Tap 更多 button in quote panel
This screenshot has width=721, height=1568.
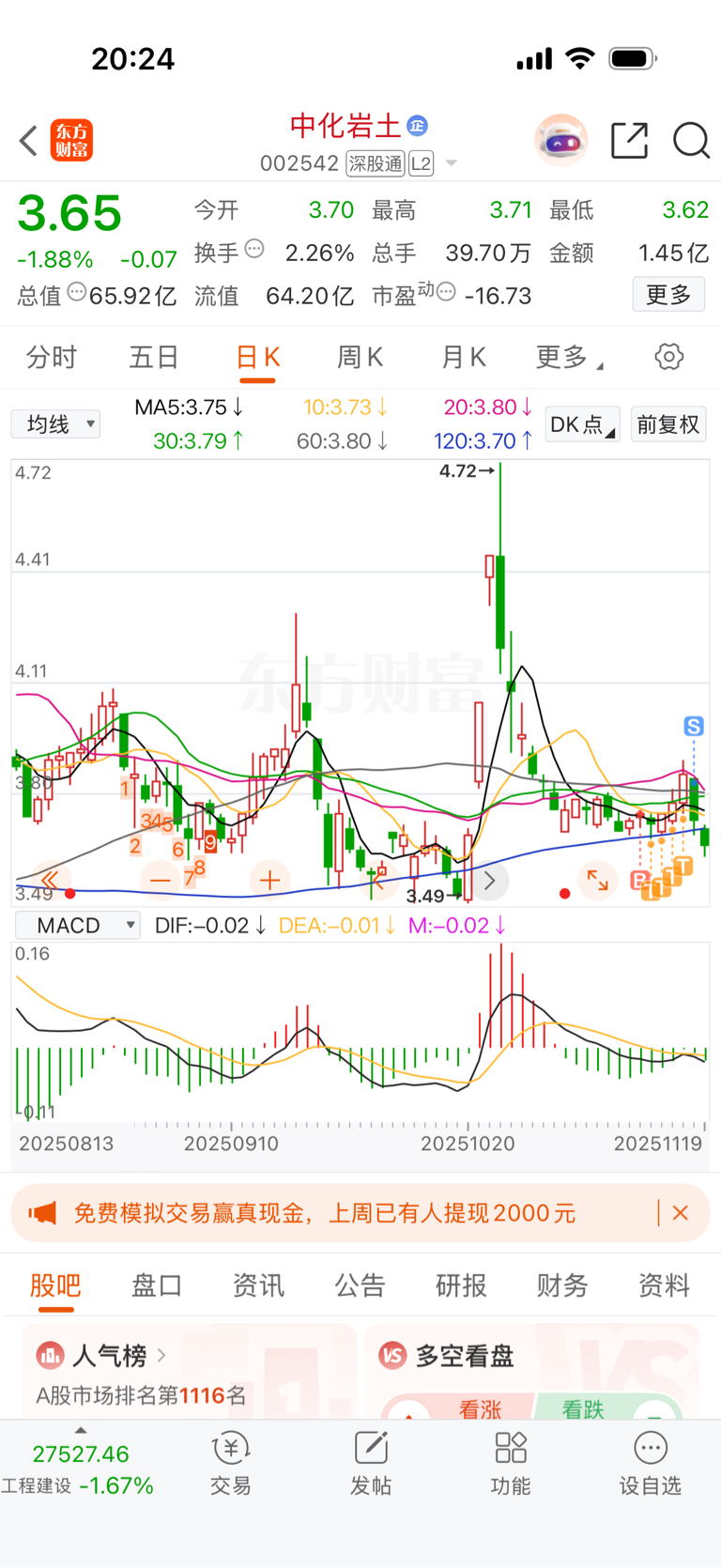coord(668,295)
